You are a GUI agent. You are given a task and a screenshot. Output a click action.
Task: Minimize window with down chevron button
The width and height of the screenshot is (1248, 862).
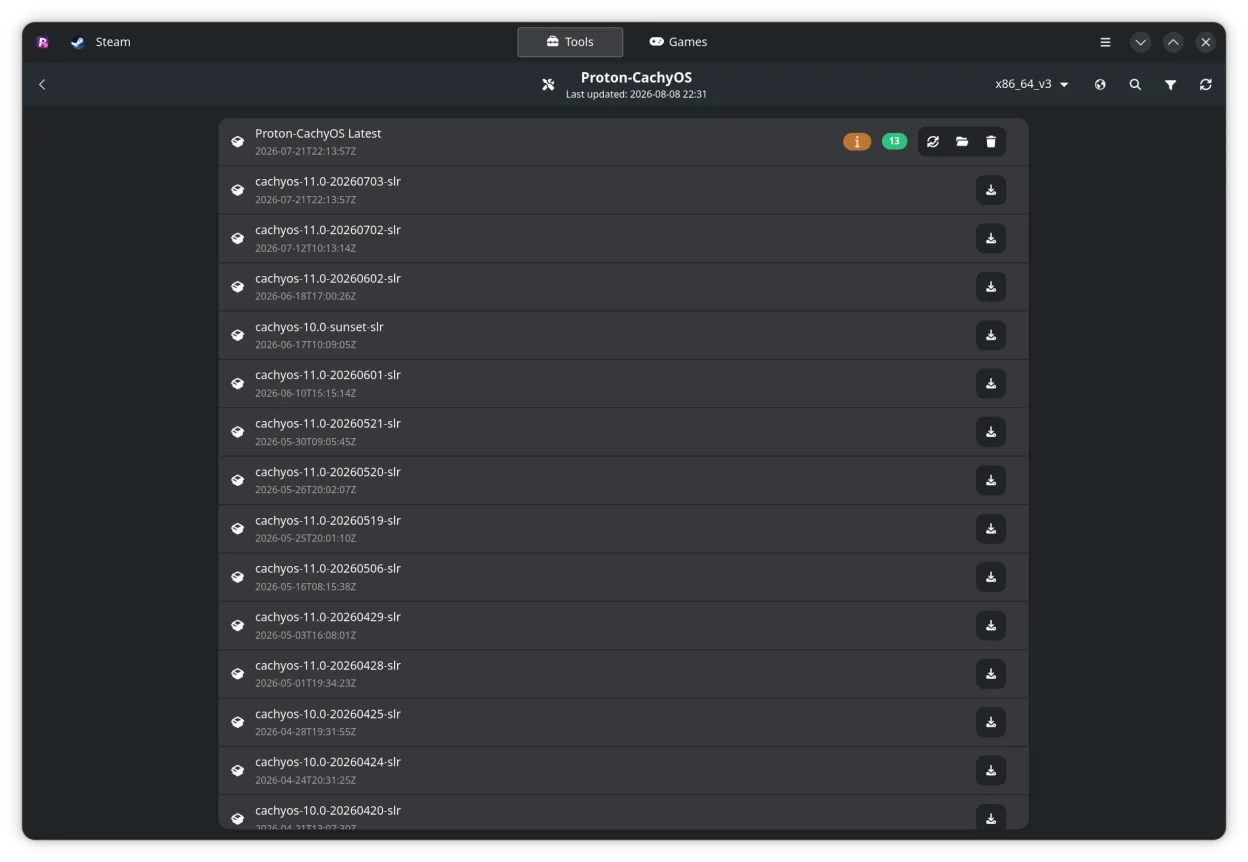[x=1141, y=42]
